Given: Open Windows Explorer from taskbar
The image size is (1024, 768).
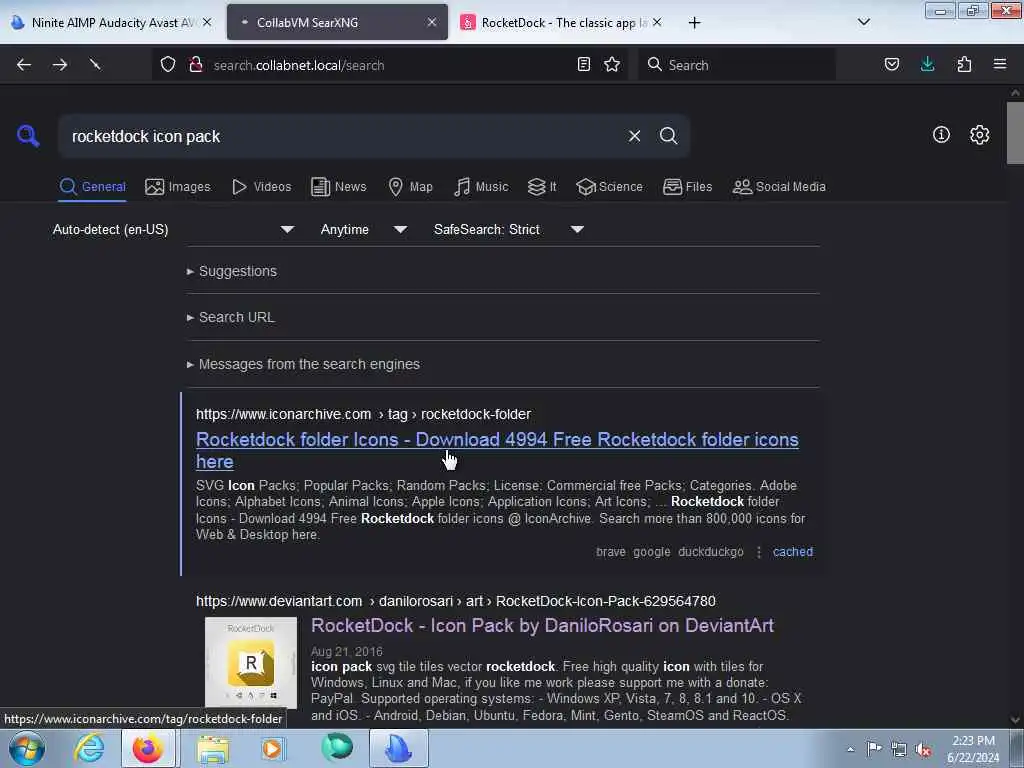Looking at the screenshot, I should [213, 749].
